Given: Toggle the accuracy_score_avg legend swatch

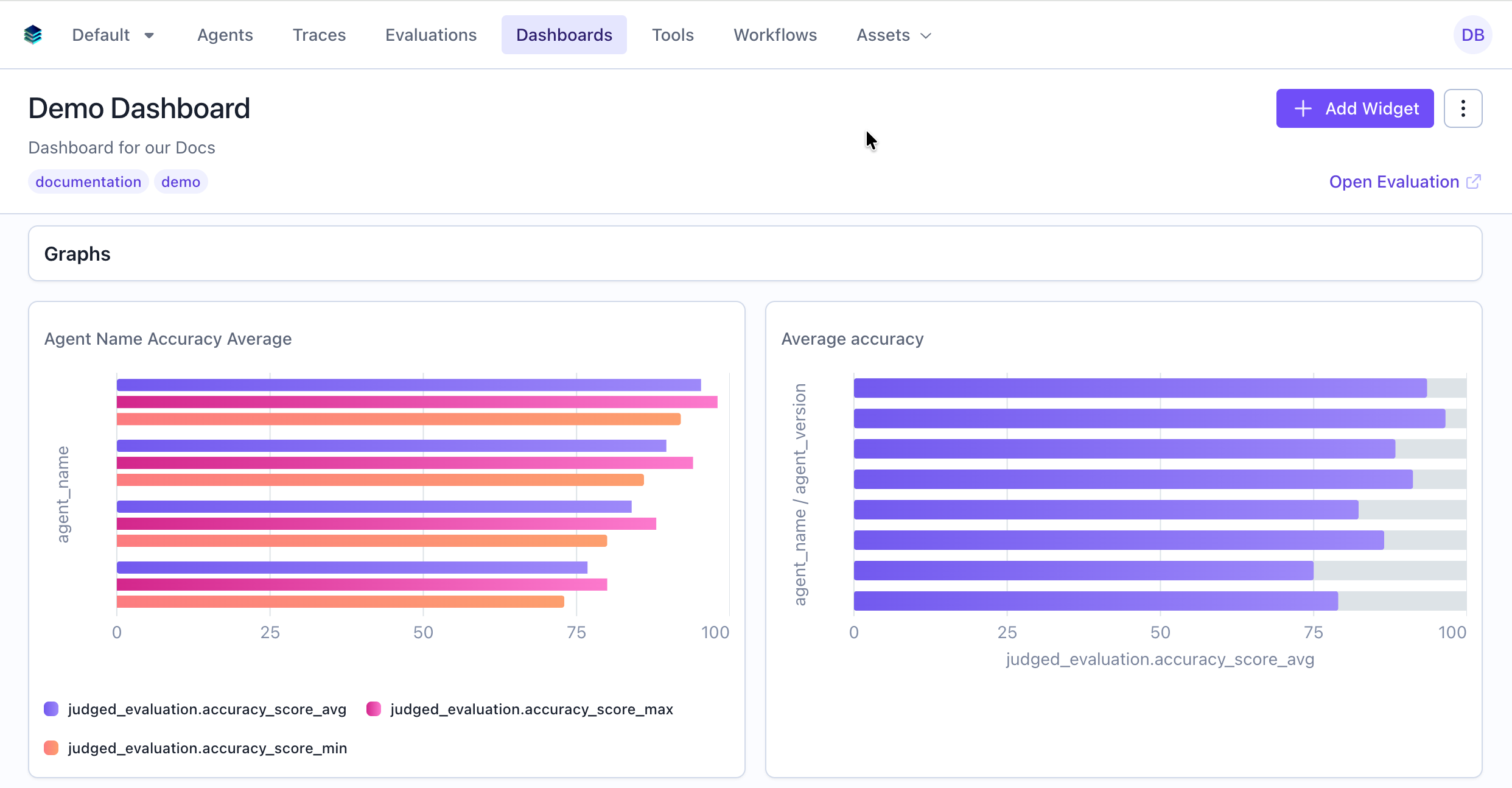Looking at the screenshot, I should point(51,709).
